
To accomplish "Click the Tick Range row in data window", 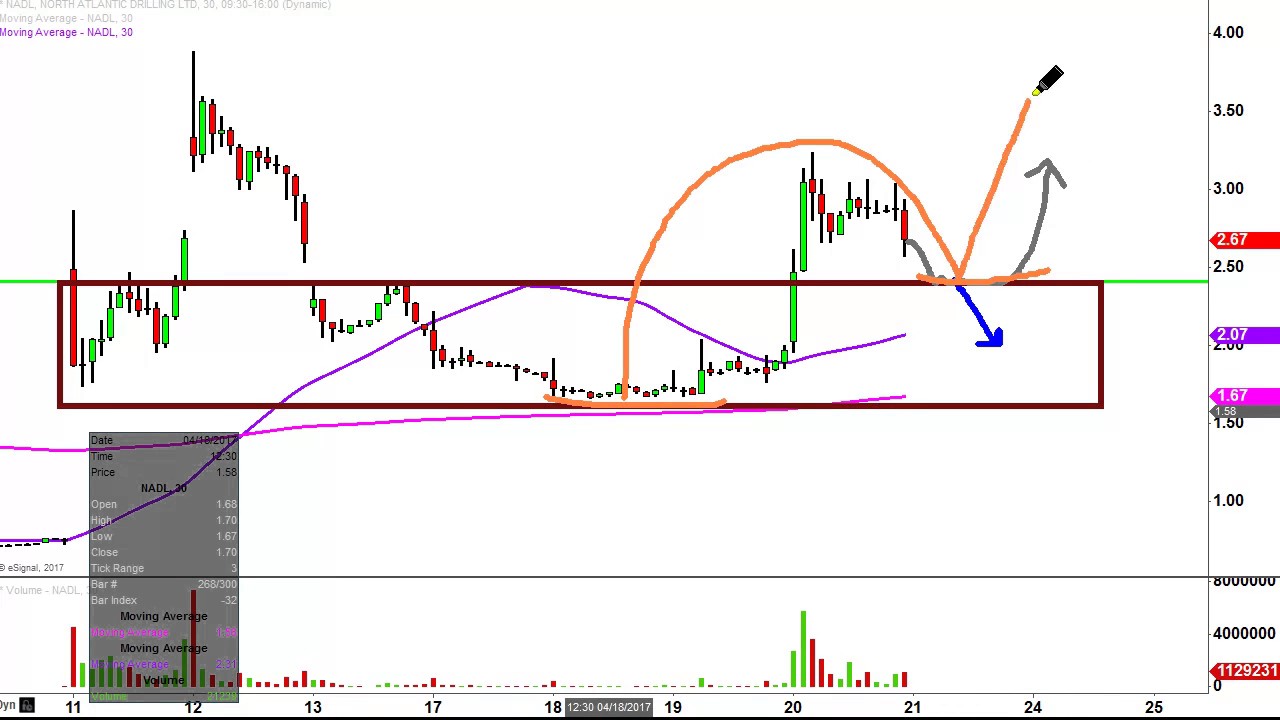I will (x=164, y=568).
